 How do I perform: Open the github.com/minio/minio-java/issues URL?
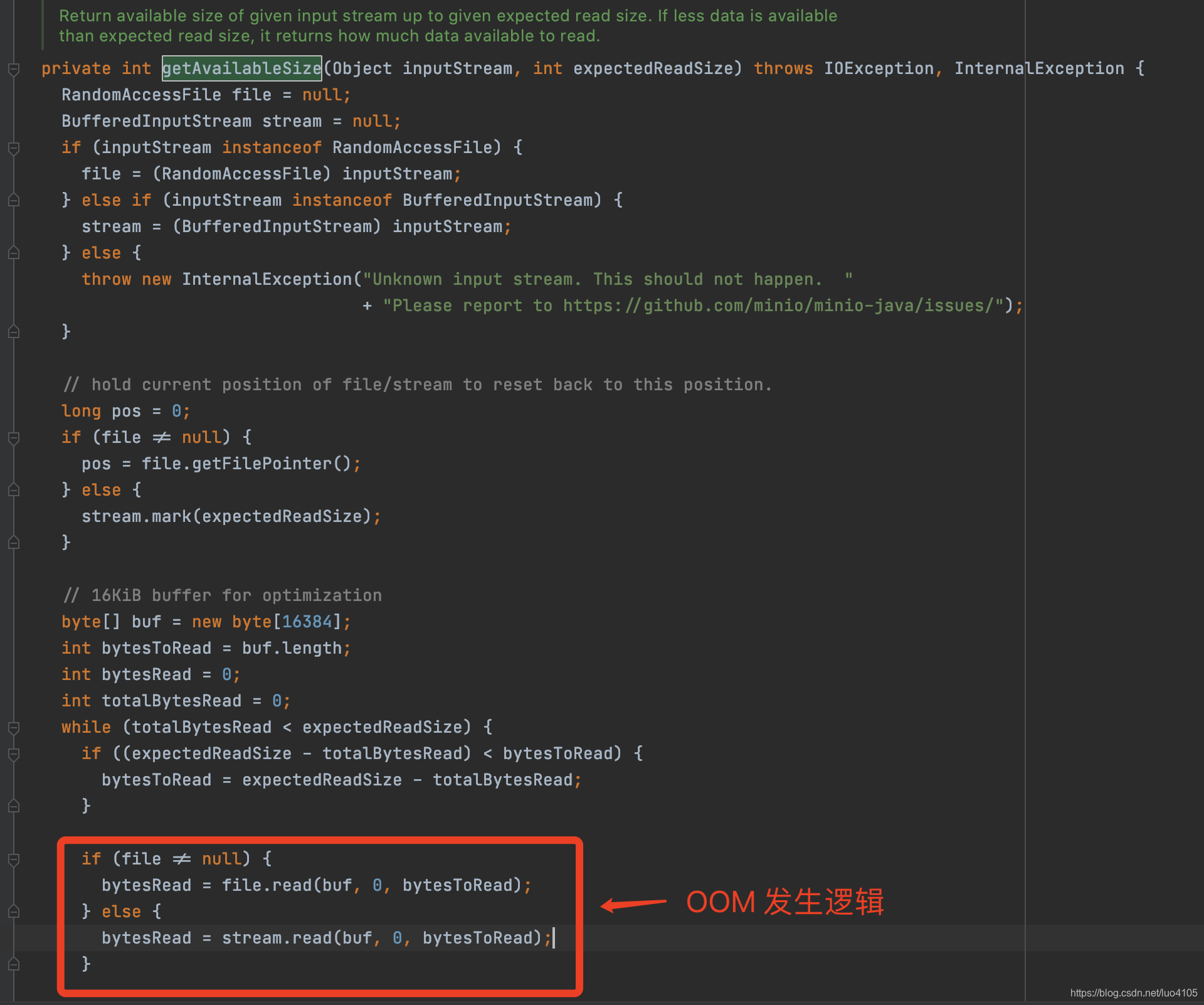[778, 306]
